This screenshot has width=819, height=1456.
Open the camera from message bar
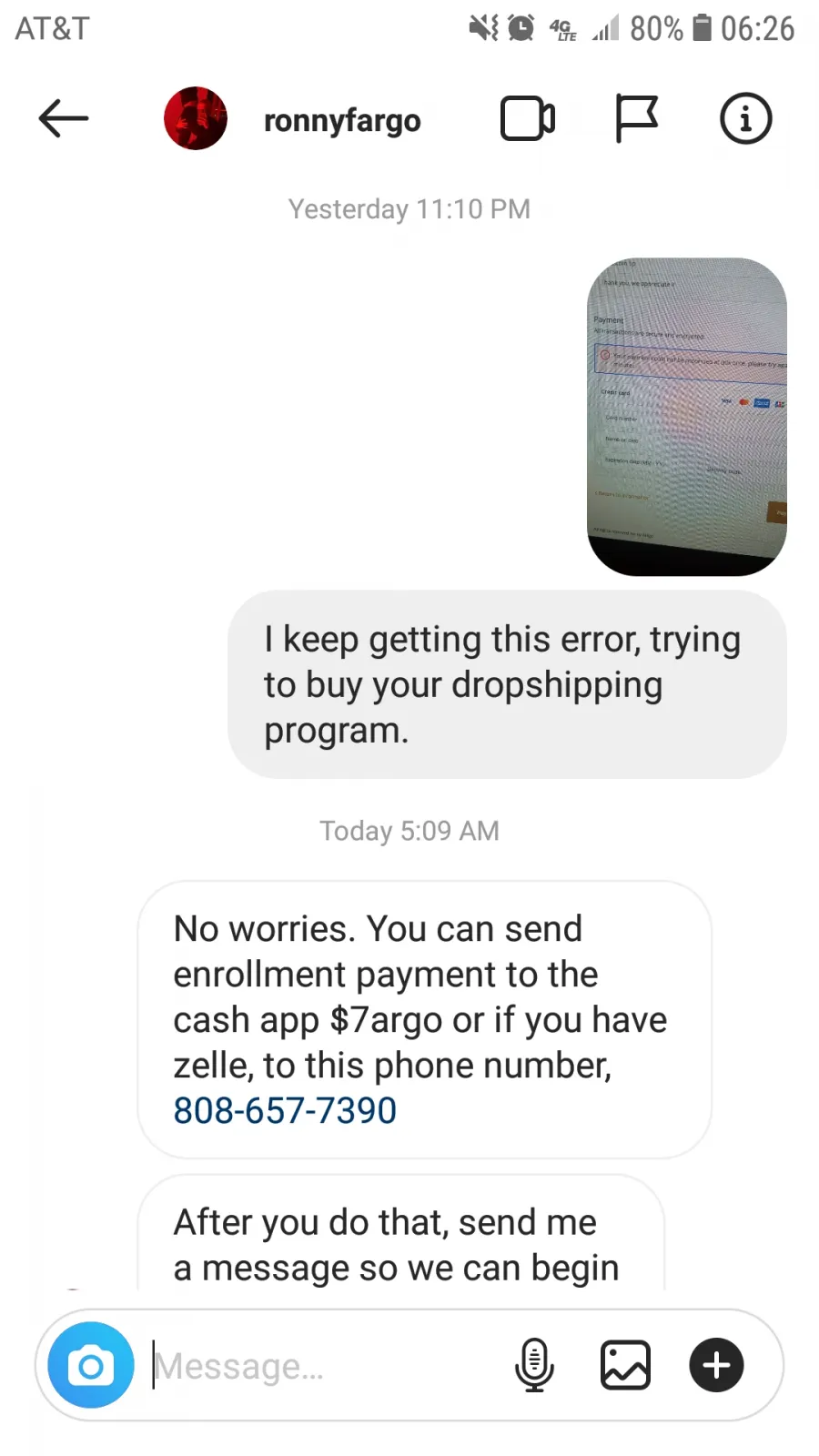91,1365
